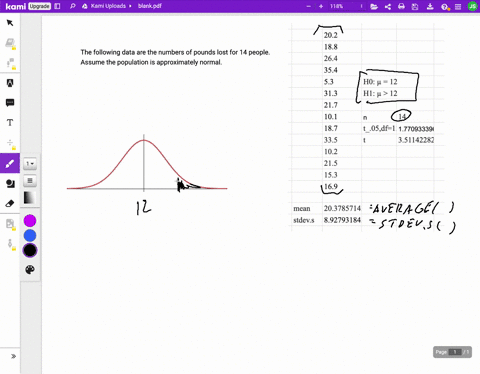Print the document
The width and height of the screenshot is (480, 374).
coord(401,6)
